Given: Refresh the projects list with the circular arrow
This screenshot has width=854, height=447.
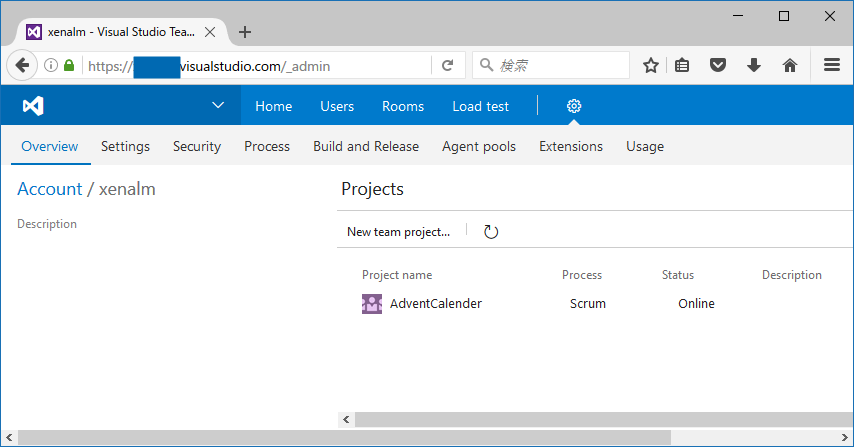Looking at the screenshot, I should click(491, 232).
